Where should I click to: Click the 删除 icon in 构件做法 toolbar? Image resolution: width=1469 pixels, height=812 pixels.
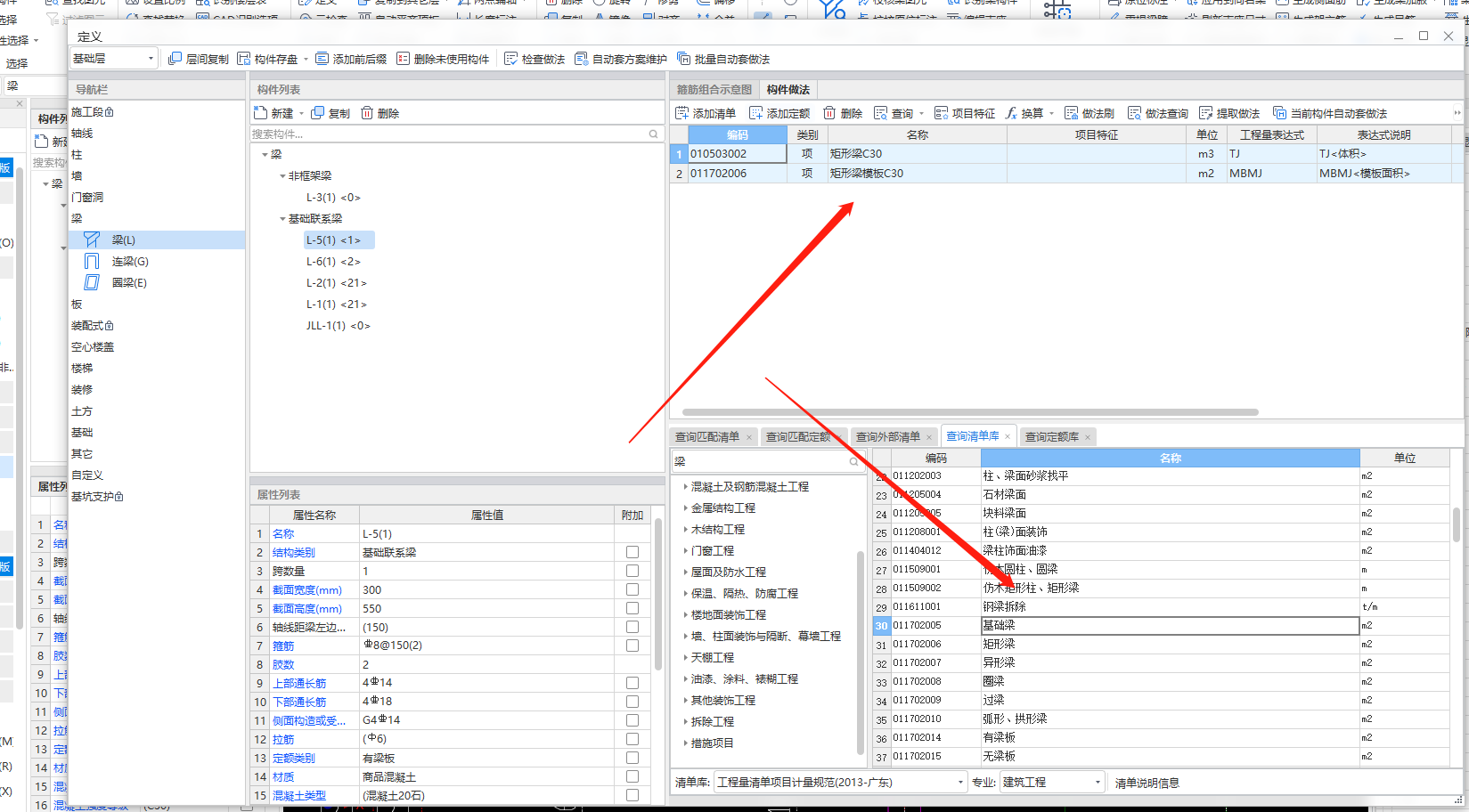click(x=829, y=113)
